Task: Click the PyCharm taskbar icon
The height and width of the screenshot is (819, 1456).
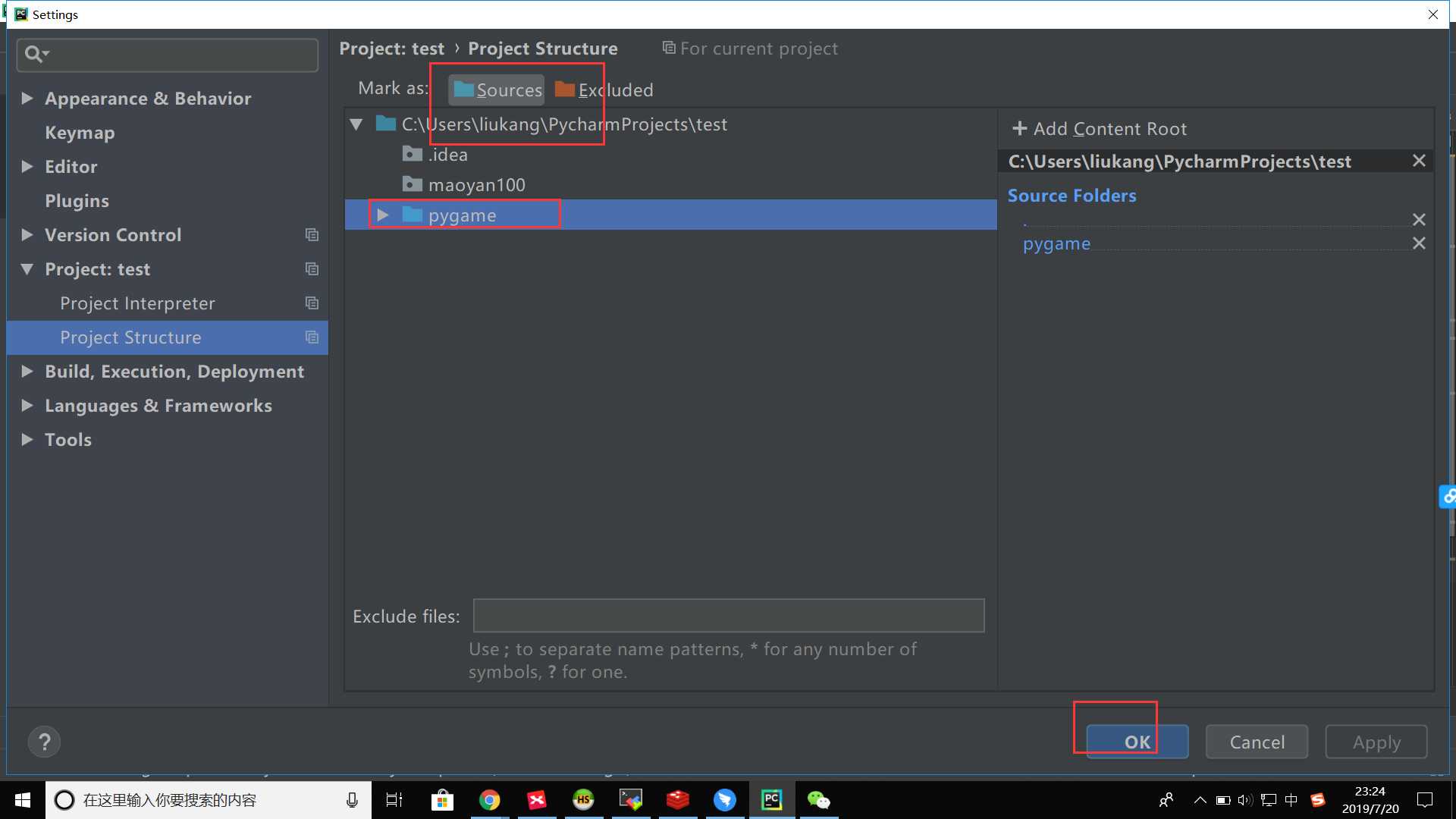Action: tap(771, 799)
